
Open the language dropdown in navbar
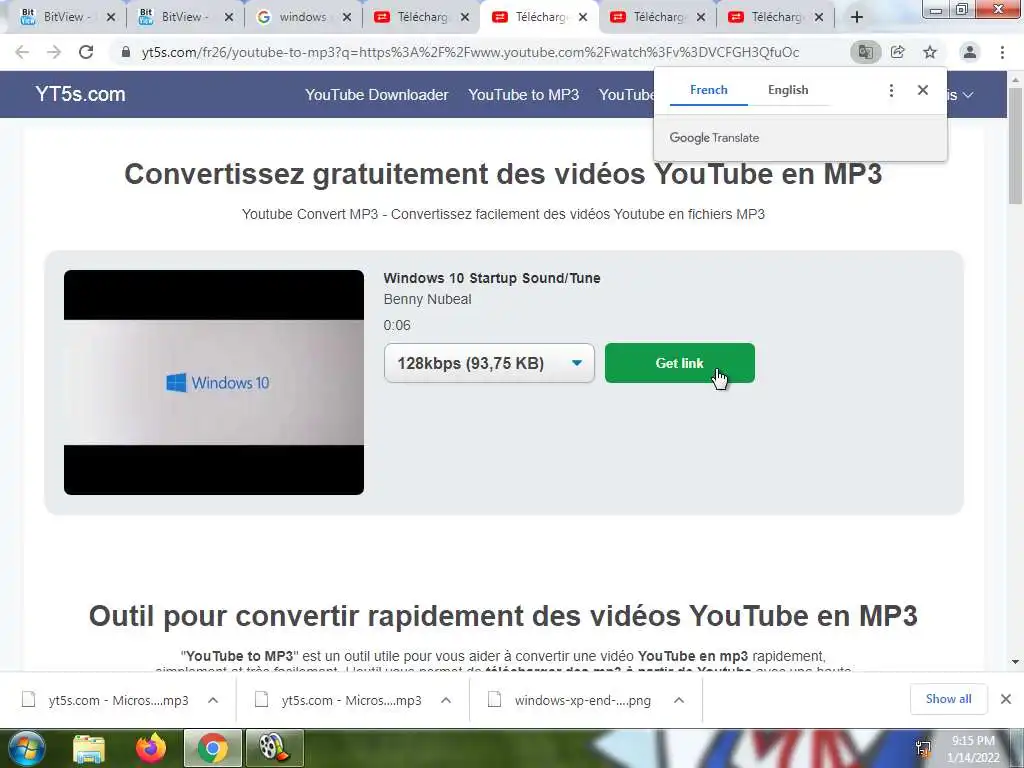961,95
